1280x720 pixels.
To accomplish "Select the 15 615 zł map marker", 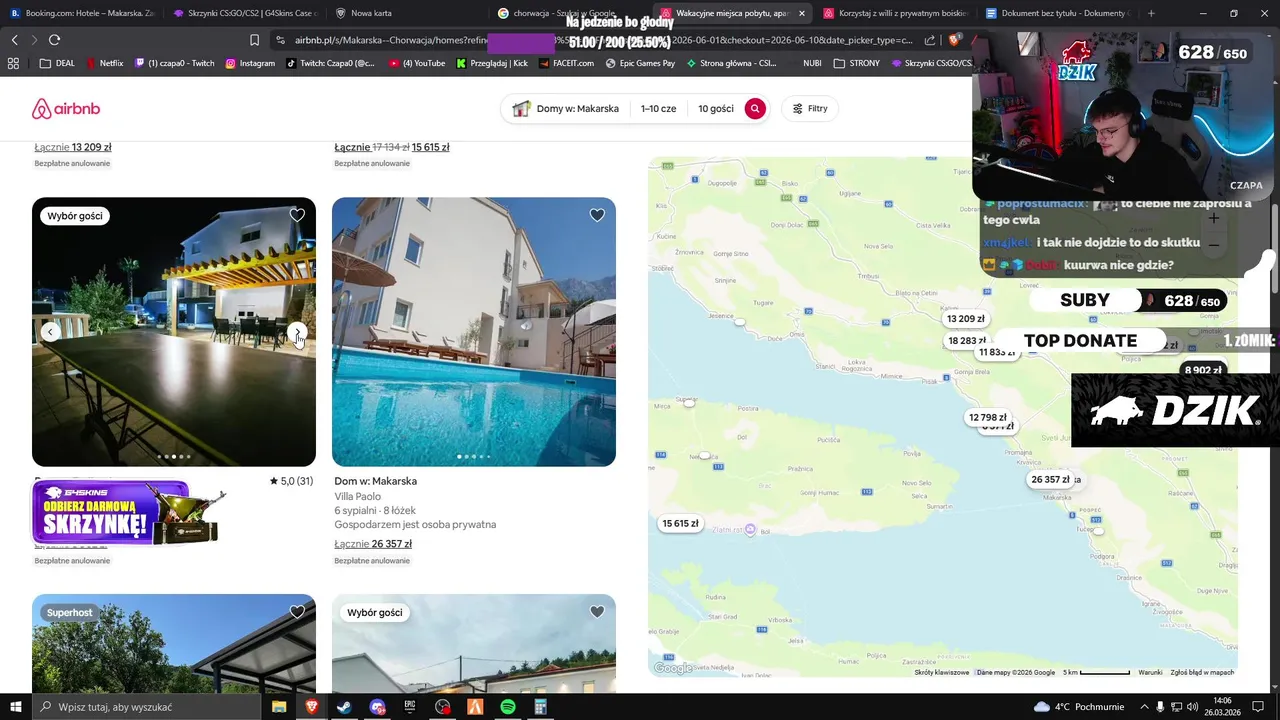I will tap(680, 524).
